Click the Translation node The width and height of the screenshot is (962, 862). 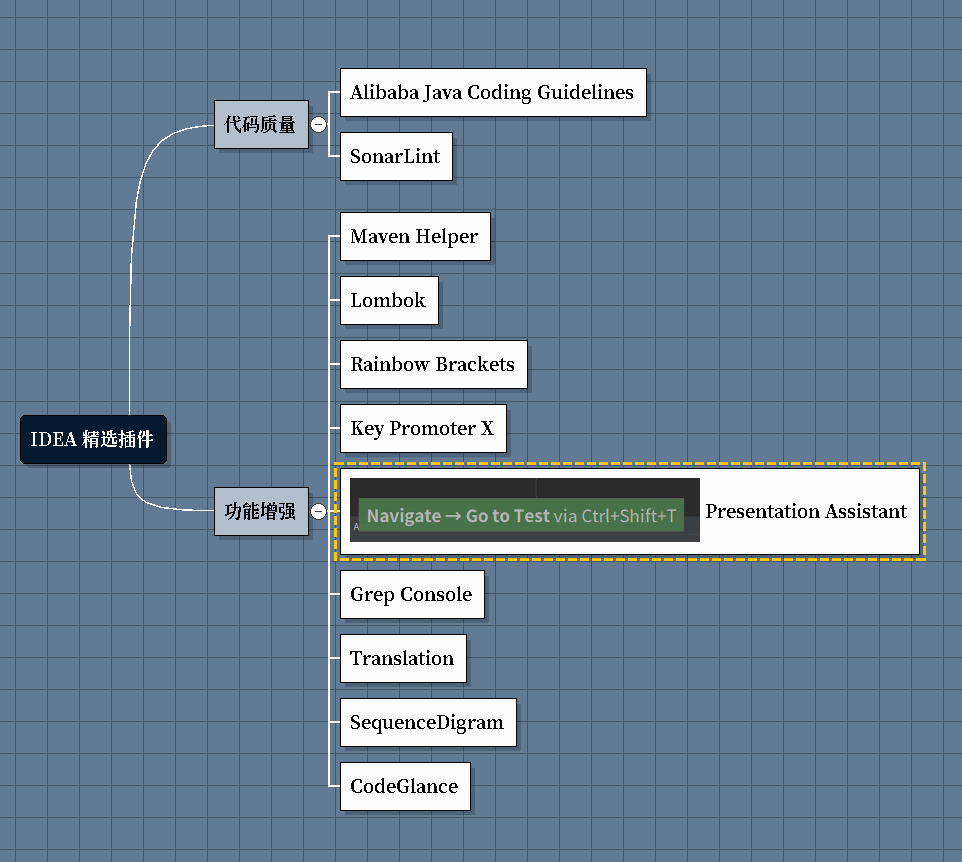(403, 658)
